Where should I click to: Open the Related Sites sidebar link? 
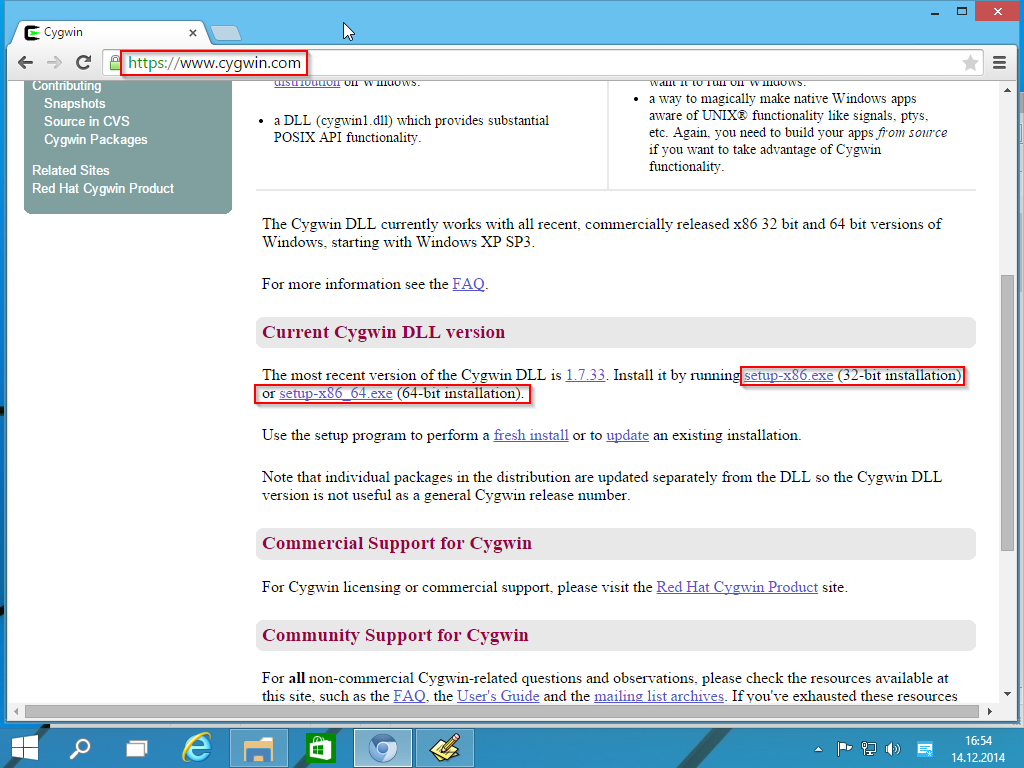coord(71,170)
